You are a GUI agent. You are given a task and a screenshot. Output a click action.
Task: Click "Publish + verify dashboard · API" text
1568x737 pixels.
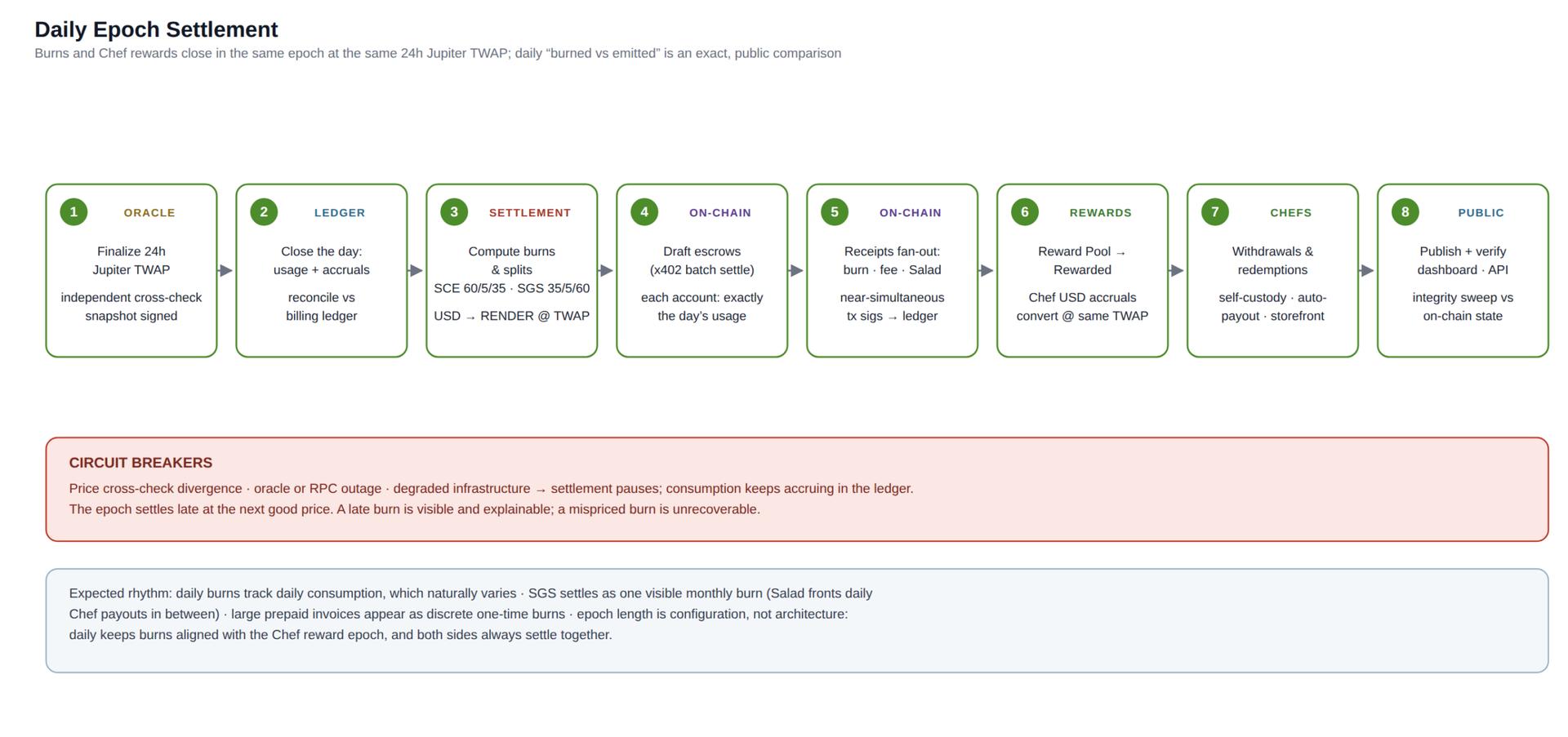tap(1463, 260)
